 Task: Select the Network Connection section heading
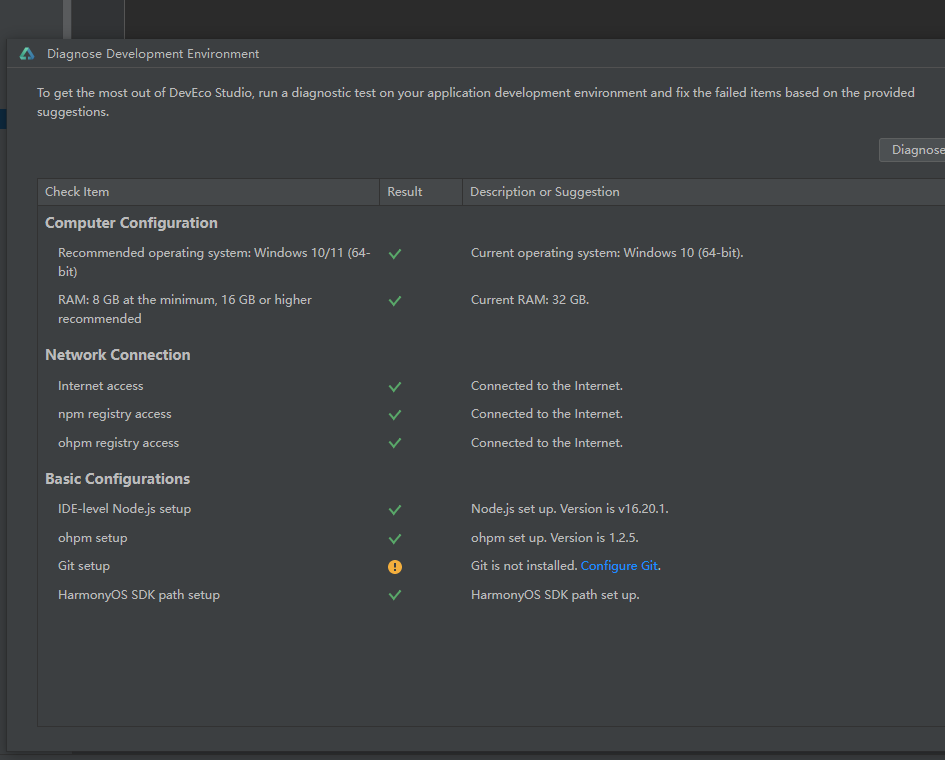118,355
